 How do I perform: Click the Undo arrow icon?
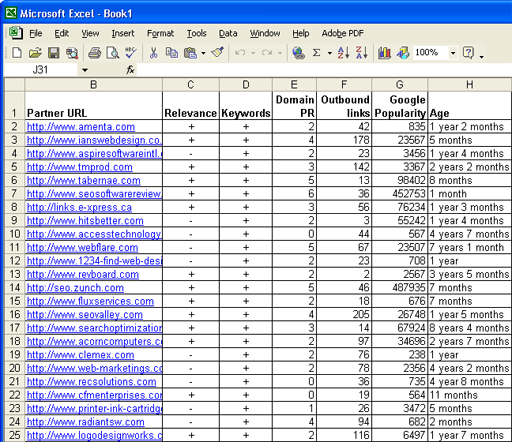coord(240,53)
